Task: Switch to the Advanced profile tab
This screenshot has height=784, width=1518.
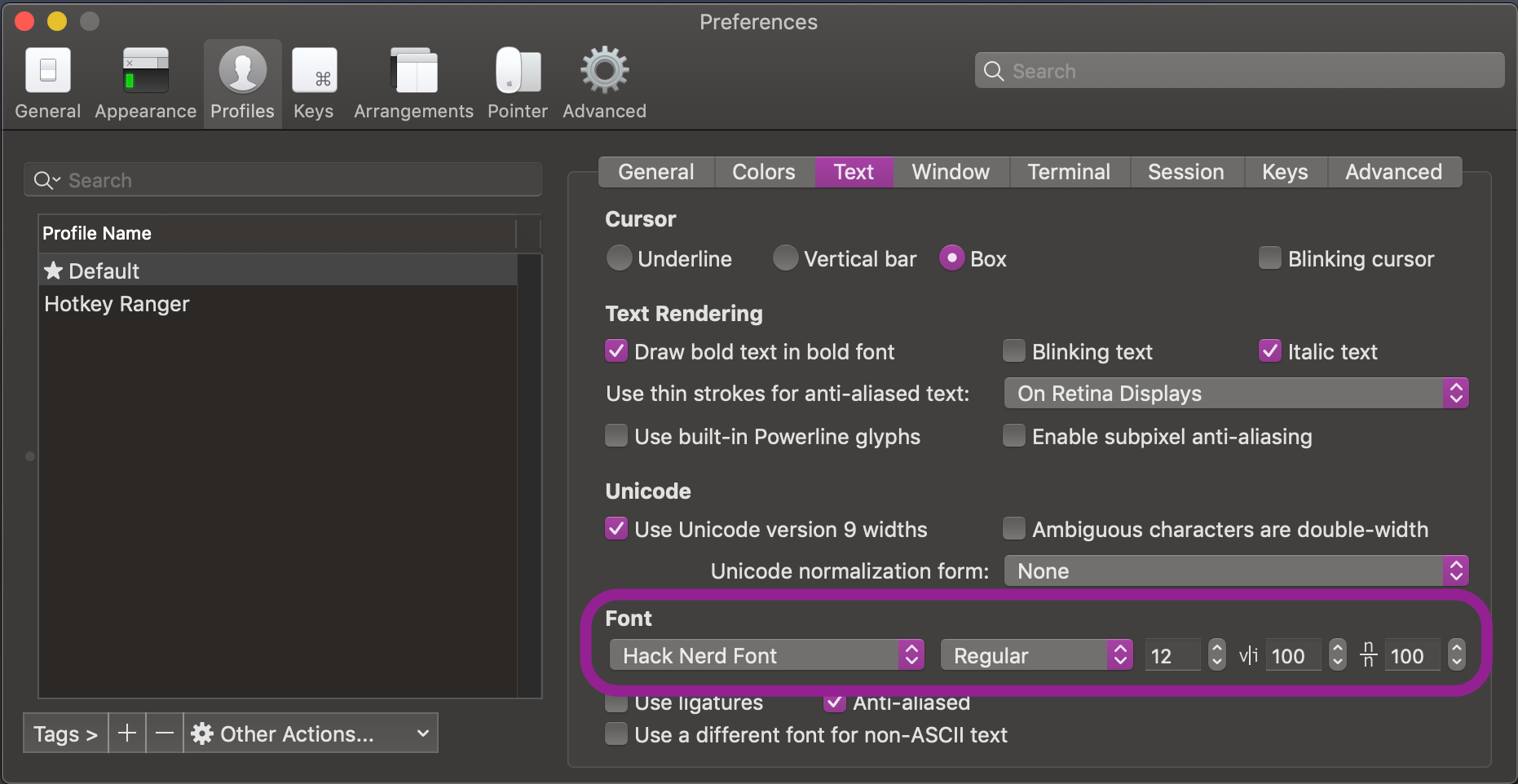Action: pos(1394,172)
